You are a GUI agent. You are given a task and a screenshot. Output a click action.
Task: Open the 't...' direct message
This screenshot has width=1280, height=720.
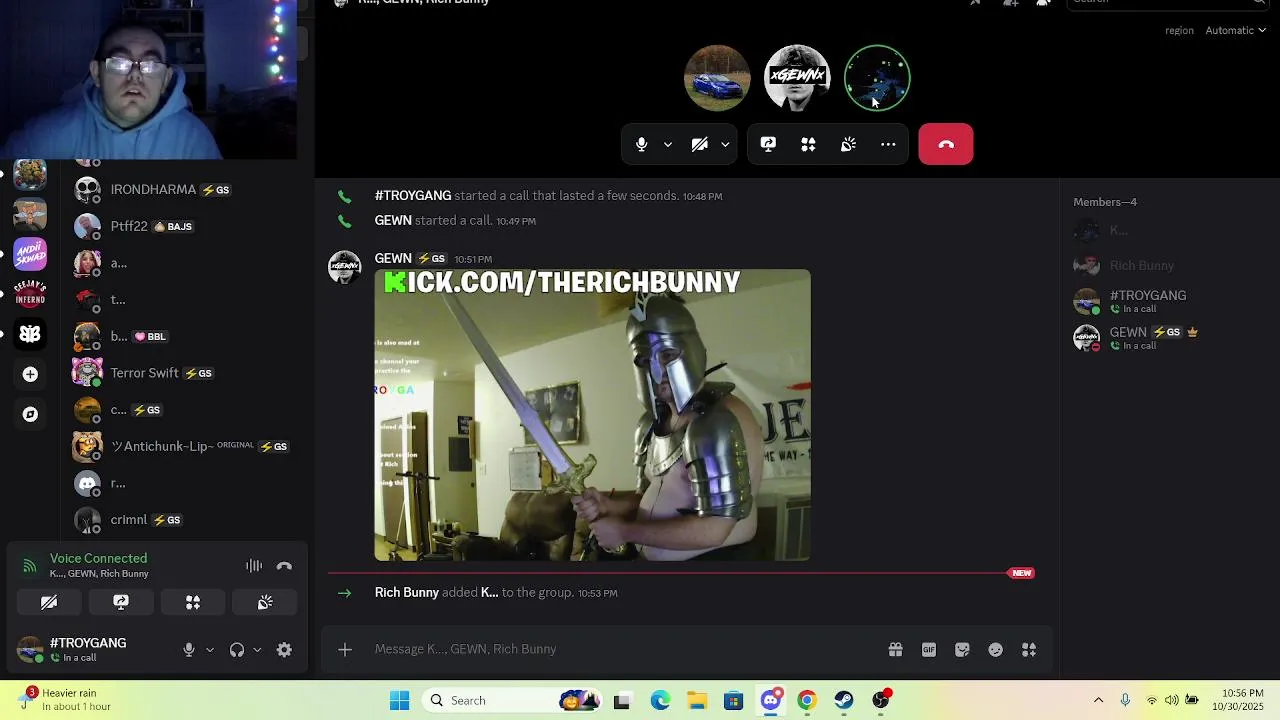(x=186, y=299)
